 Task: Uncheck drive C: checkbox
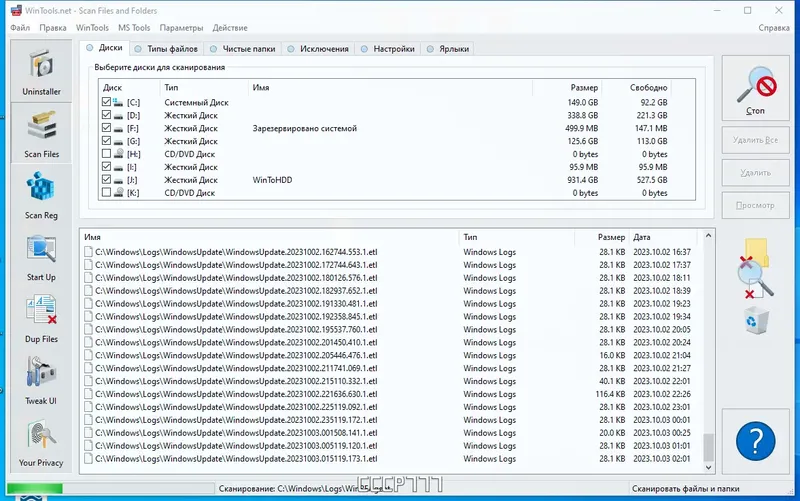106,102
